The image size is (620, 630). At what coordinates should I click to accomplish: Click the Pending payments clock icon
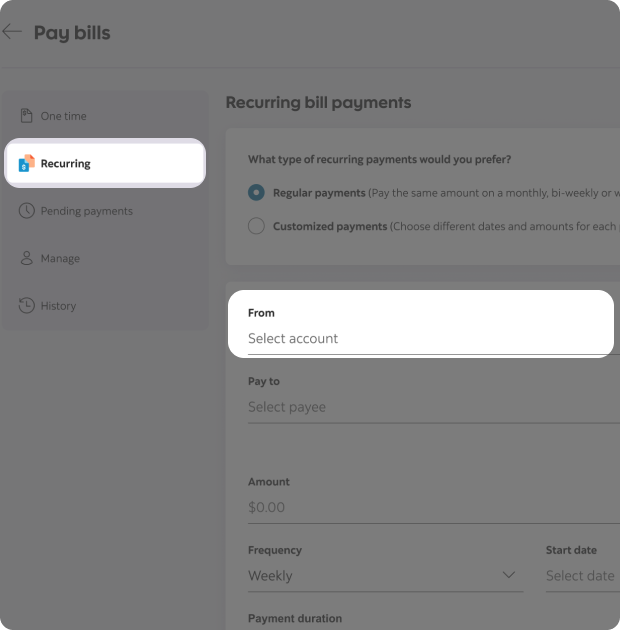(x=26, y=211)
